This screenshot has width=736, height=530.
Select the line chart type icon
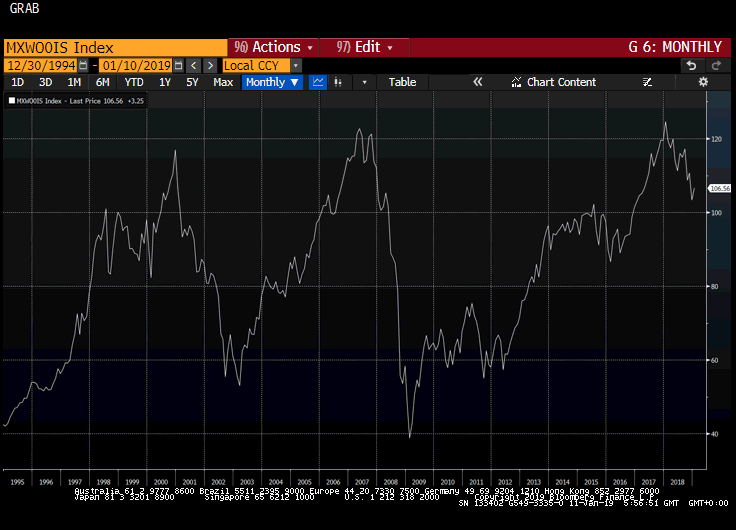click(x=318, y=82)
